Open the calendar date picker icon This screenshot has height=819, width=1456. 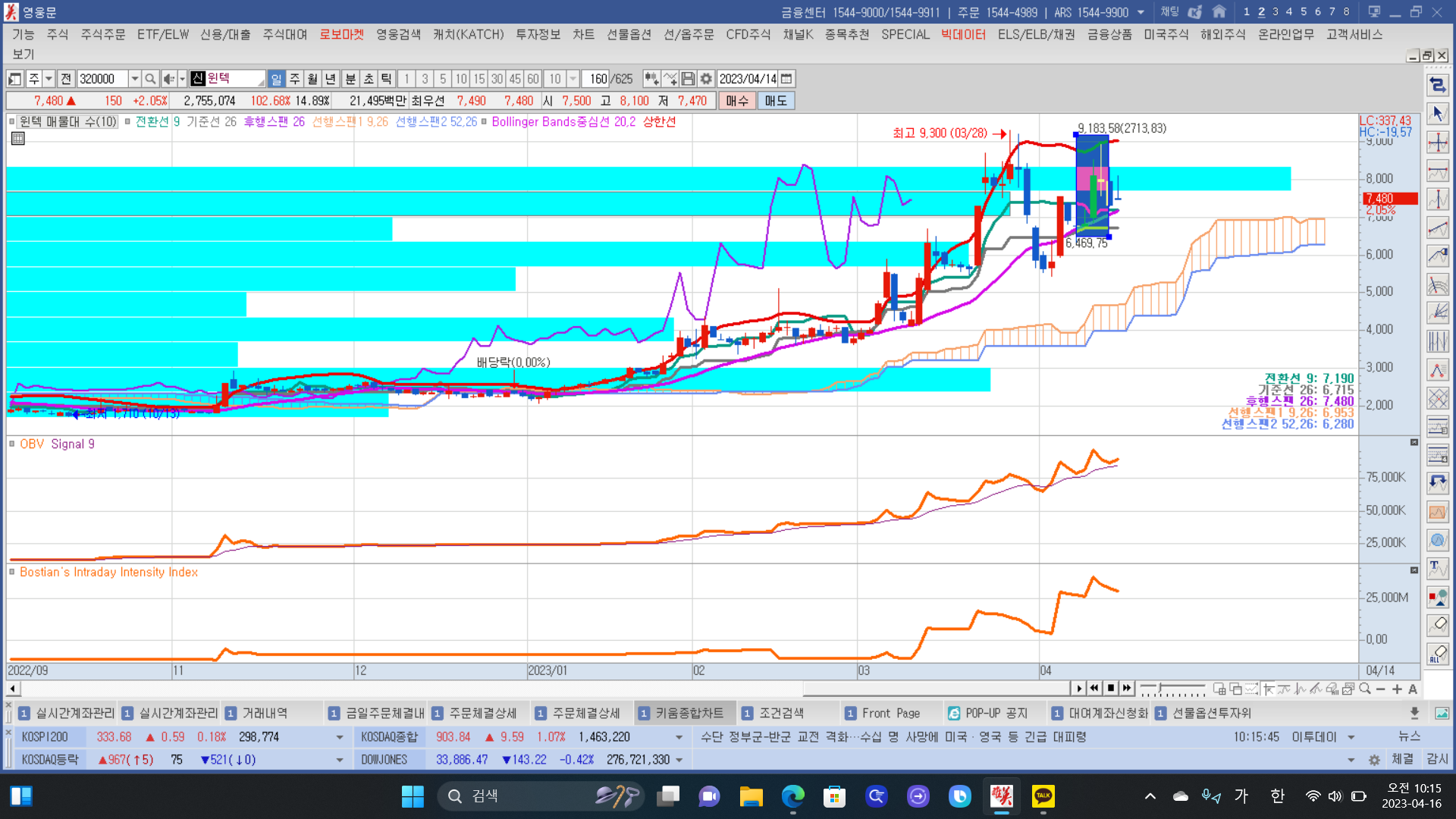coord(787,79)
